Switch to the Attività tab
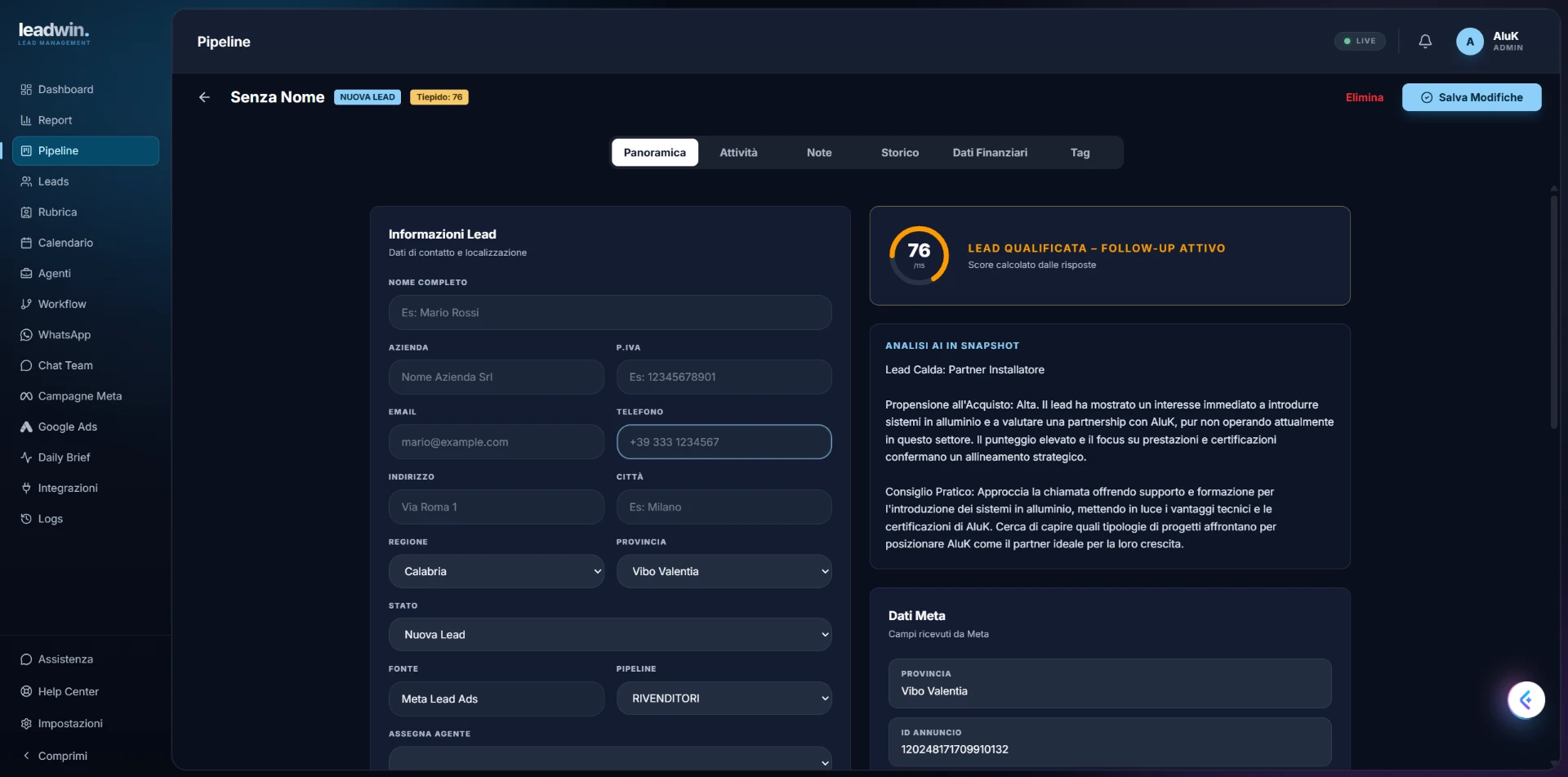The width and height of the screenshot is (1568, 777). click(738, 153)
